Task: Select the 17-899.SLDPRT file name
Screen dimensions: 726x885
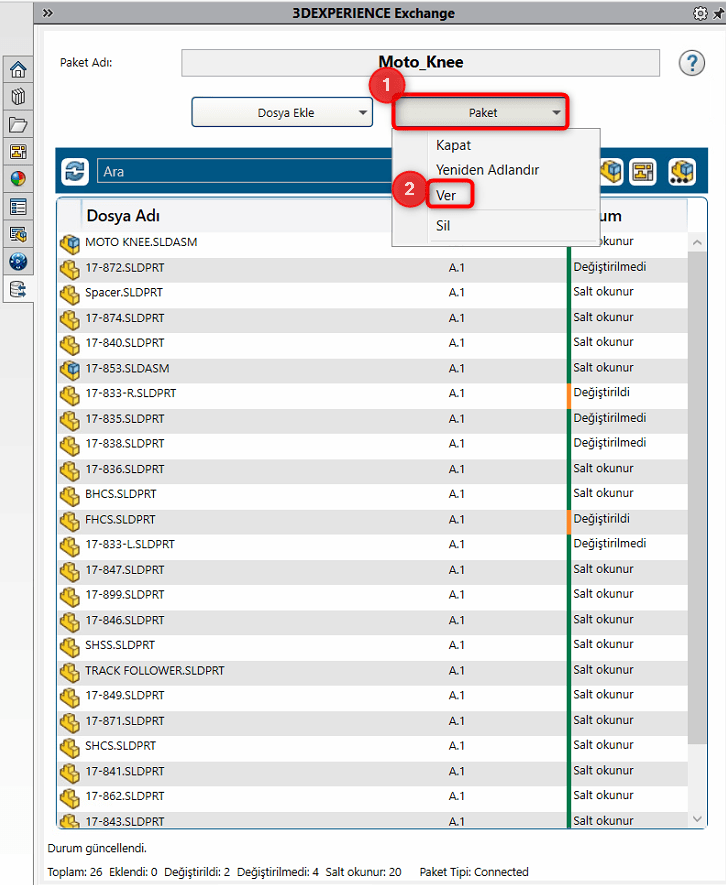Action: 125,595
